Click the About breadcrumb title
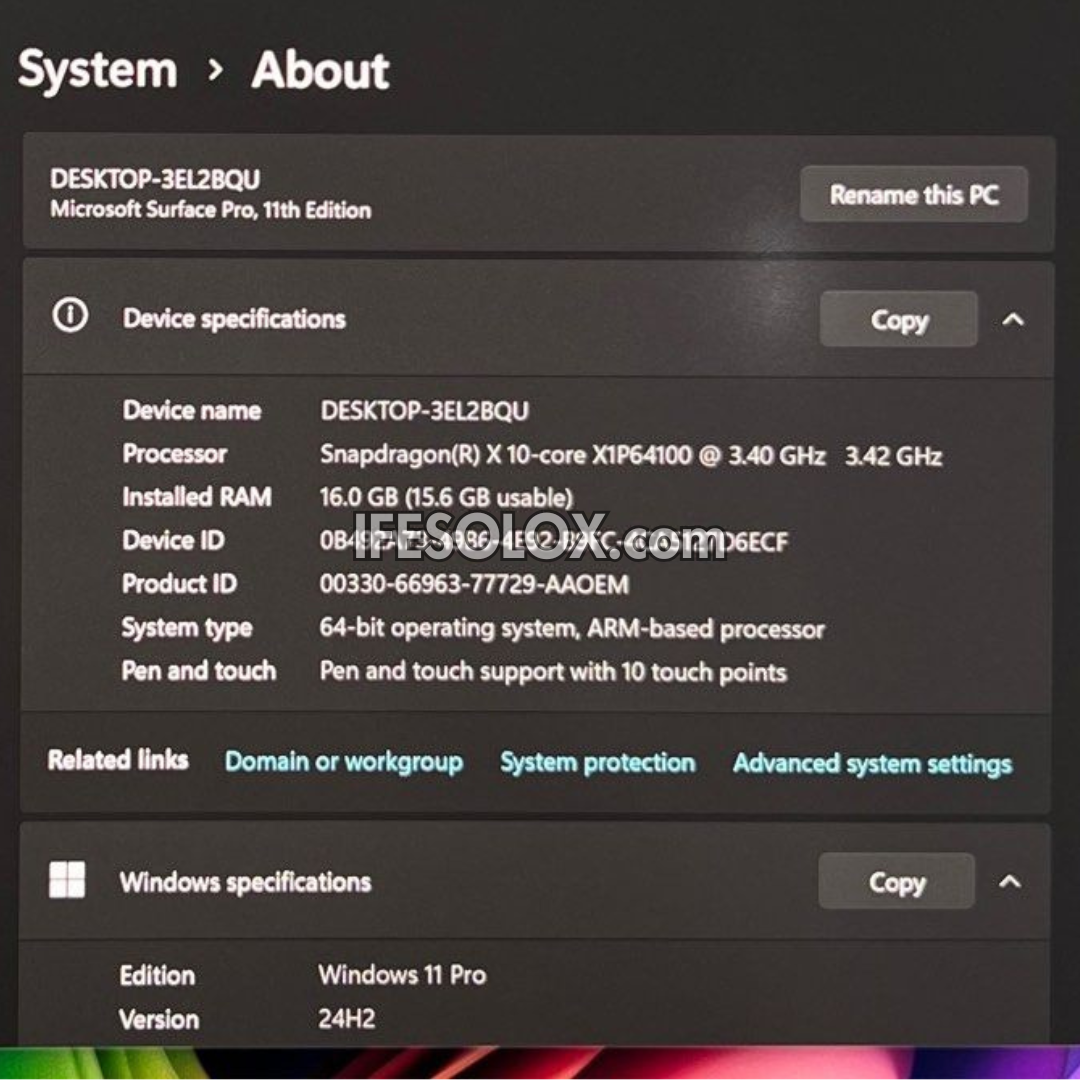Image resolution: width=1080 pixels, height=1080 pixels. coord(320,71)
